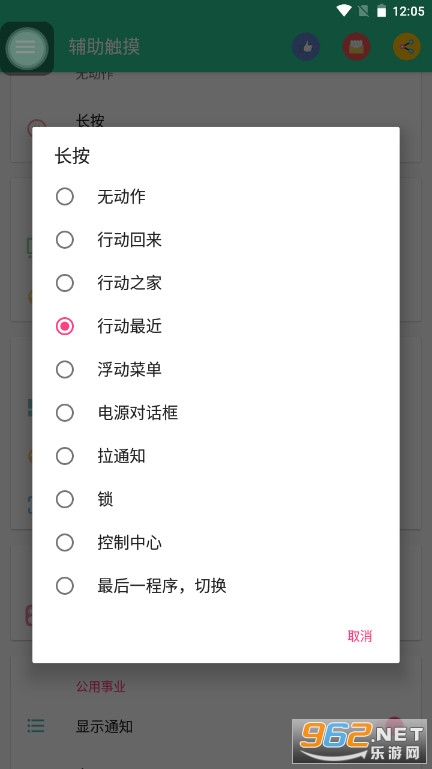The height and width of the screenshot is (769, 432).
Task: Select the checked 行动最近 radio button
Action: (x=216, y=326)
